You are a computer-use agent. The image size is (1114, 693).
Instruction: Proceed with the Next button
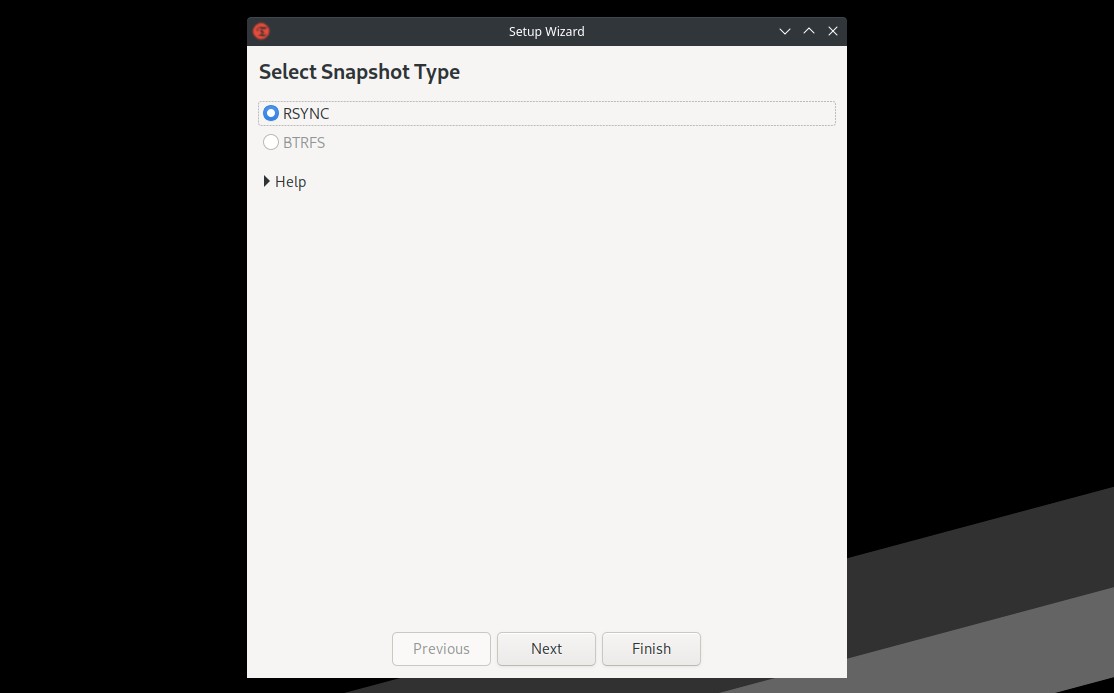[546, 649]
